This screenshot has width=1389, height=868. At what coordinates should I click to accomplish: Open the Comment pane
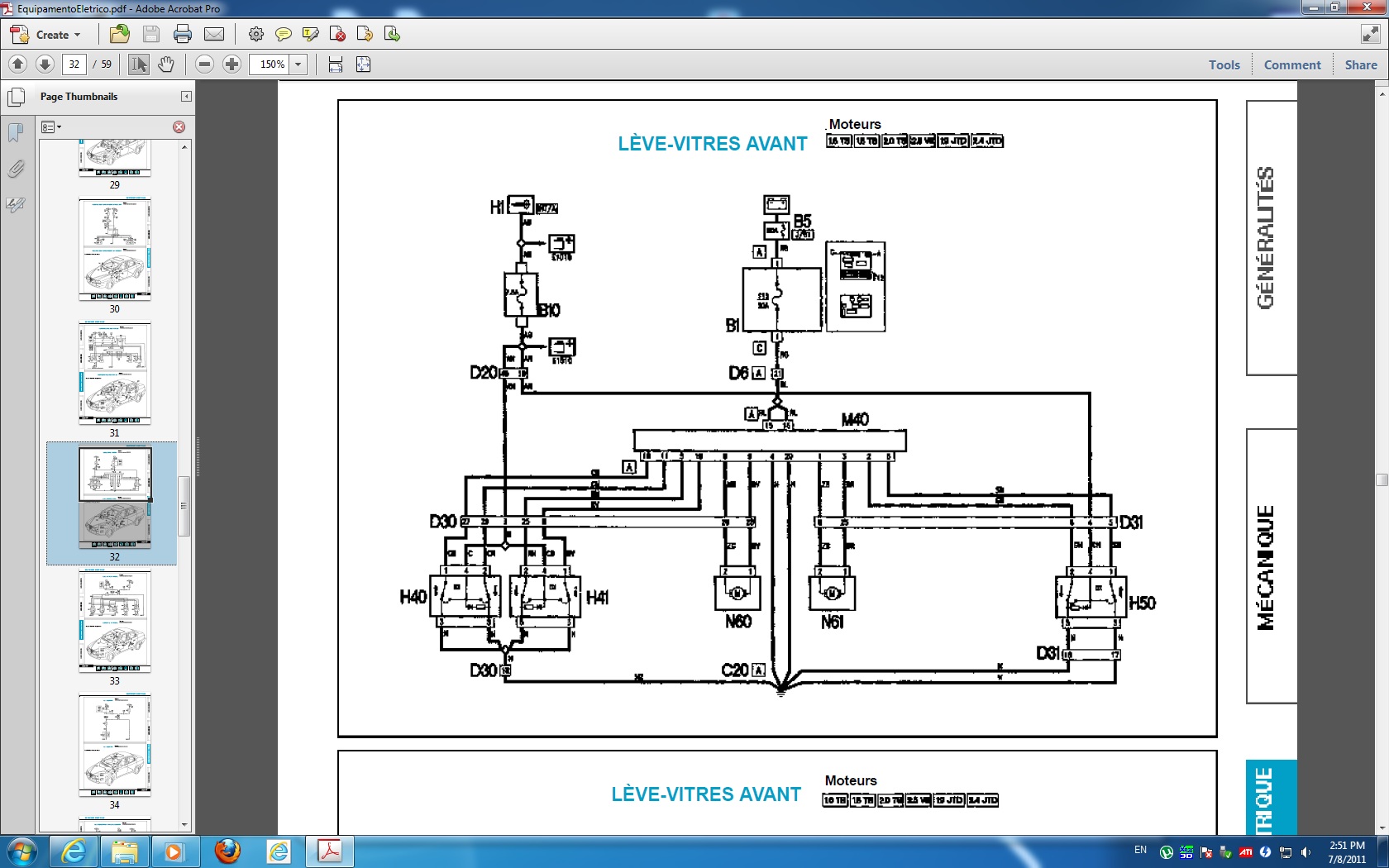pyautogui.click(x=1291, y=65)
